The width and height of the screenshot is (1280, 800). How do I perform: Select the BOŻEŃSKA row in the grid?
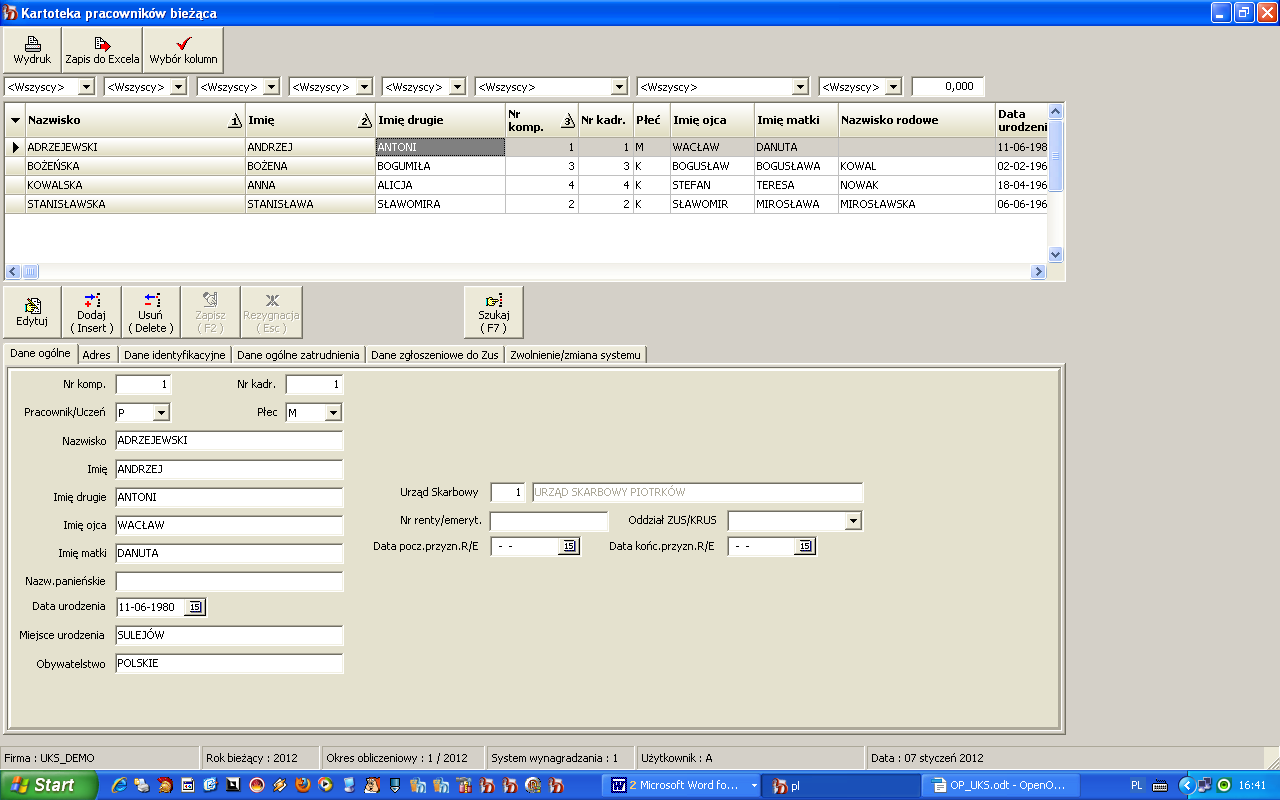[x=525, y=166]
